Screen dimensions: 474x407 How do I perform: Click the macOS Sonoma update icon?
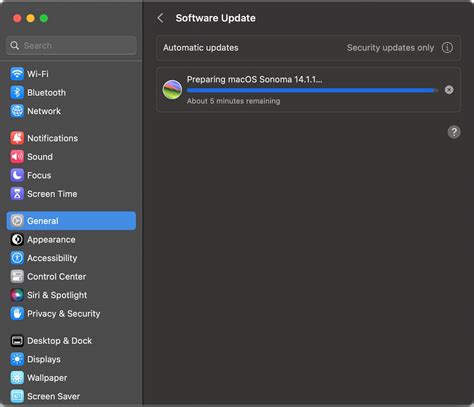point(172,89)
